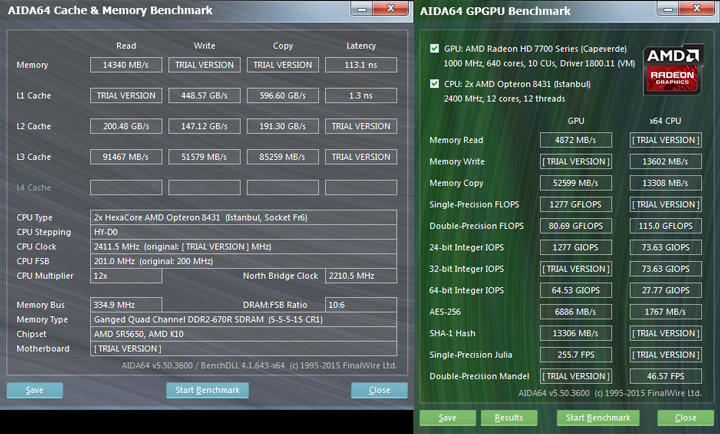The image size is (720, 434).
Task: Click L3 Cache Read value 91467 MB/s
Action: 126,157
